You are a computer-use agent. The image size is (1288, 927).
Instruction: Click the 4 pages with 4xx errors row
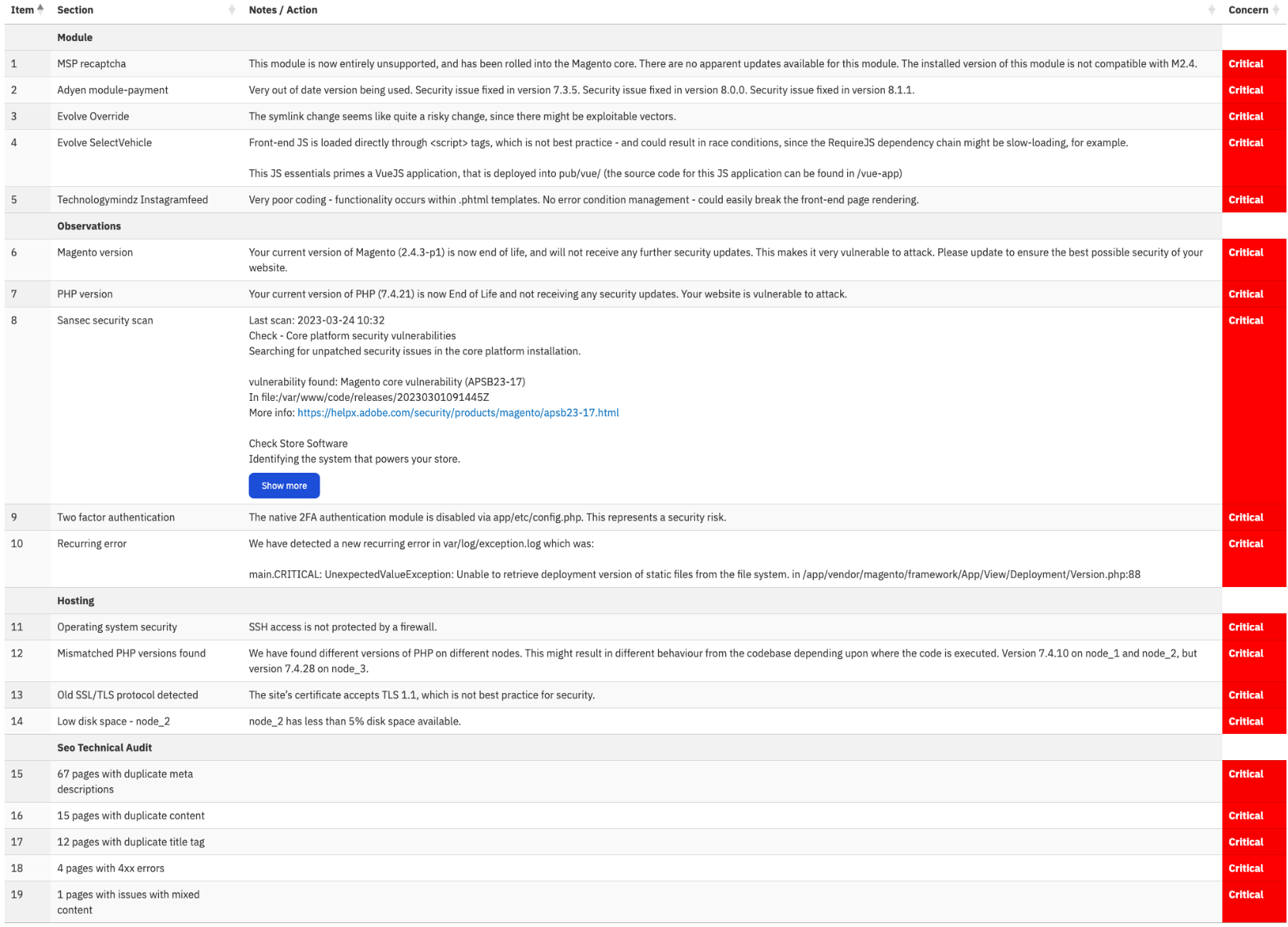645,868
